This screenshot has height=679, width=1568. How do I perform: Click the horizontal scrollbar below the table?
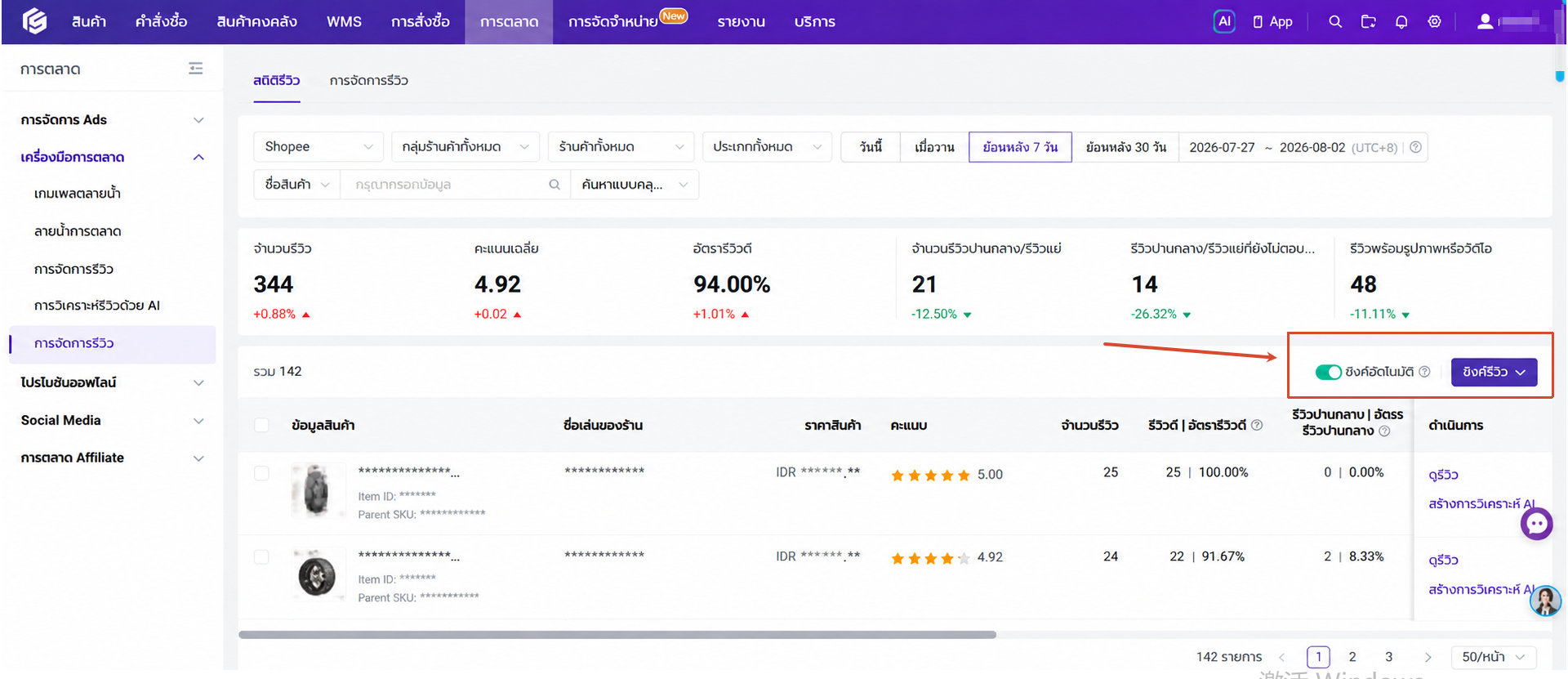pos(617,634)
